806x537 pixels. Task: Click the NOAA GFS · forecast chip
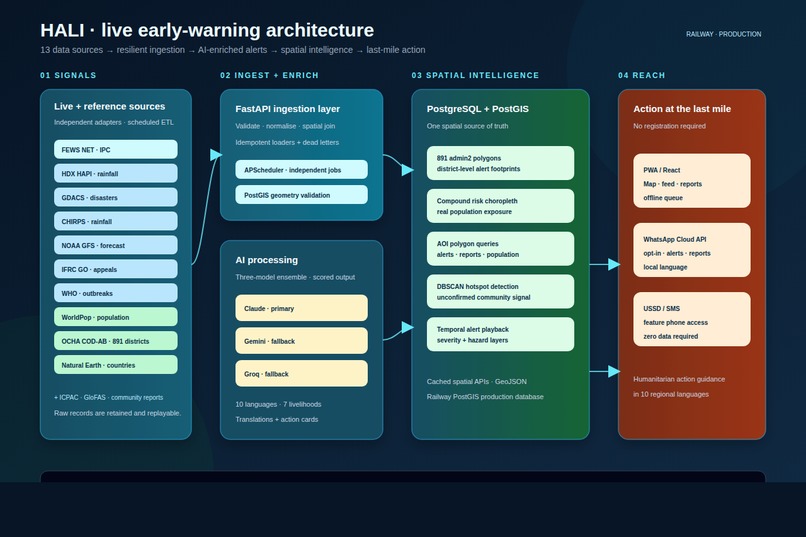(x=116, y=245)
